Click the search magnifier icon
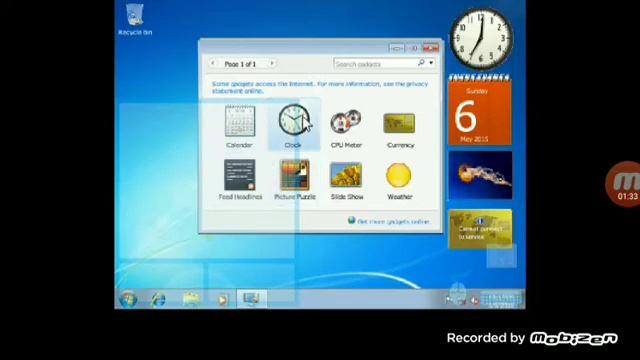Image resolution: width=640 pixels, height=360 pixels. [x=421, y=63]
